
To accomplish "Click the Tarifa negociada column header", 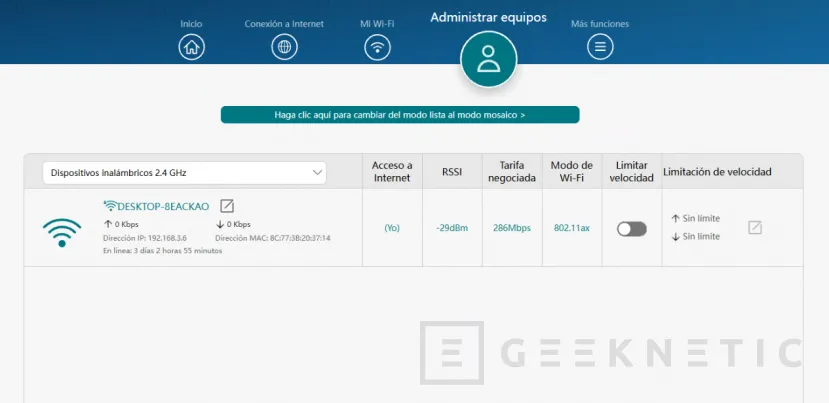I will pos(510,171).
